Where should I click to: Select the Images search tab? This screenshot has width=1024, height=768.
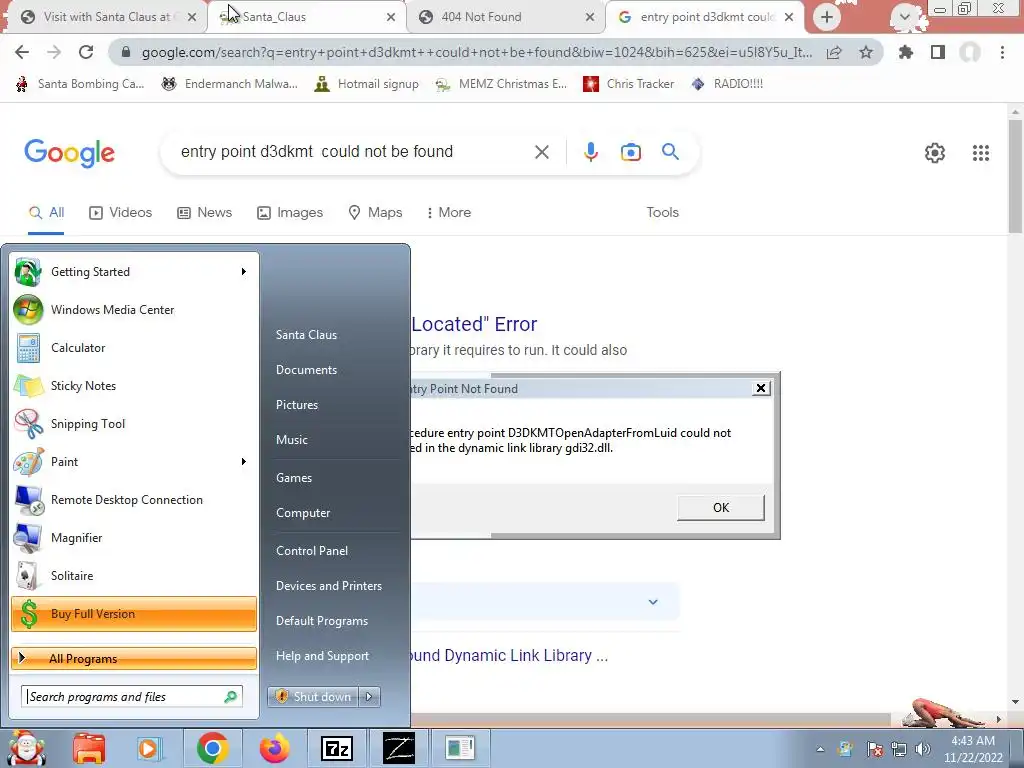pyautogui.click(x=290, y=212)
